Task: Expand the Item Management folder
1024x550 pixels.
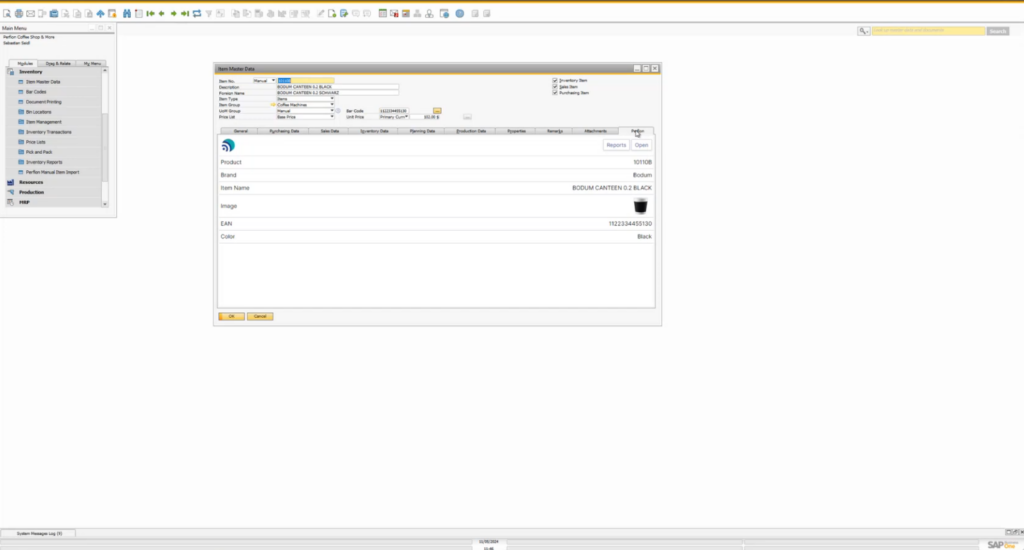Action: (43, 122)
